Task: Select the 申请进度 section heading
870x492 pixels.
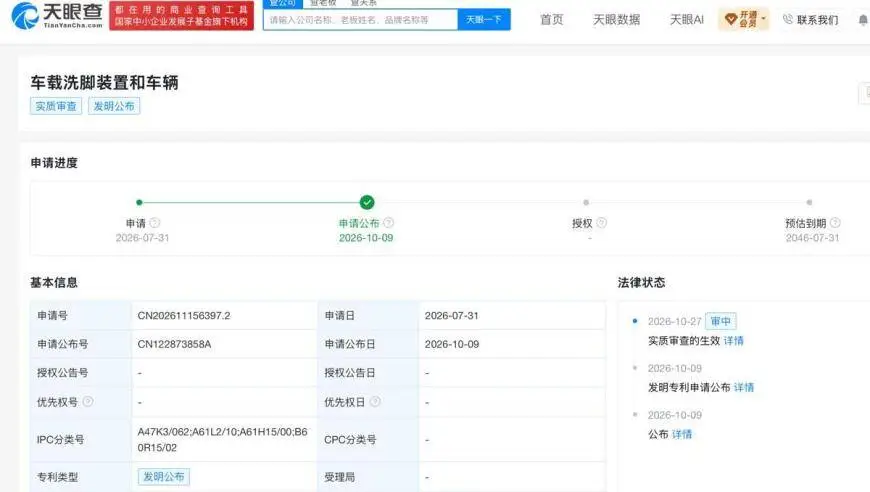Action: click(54, 163)
